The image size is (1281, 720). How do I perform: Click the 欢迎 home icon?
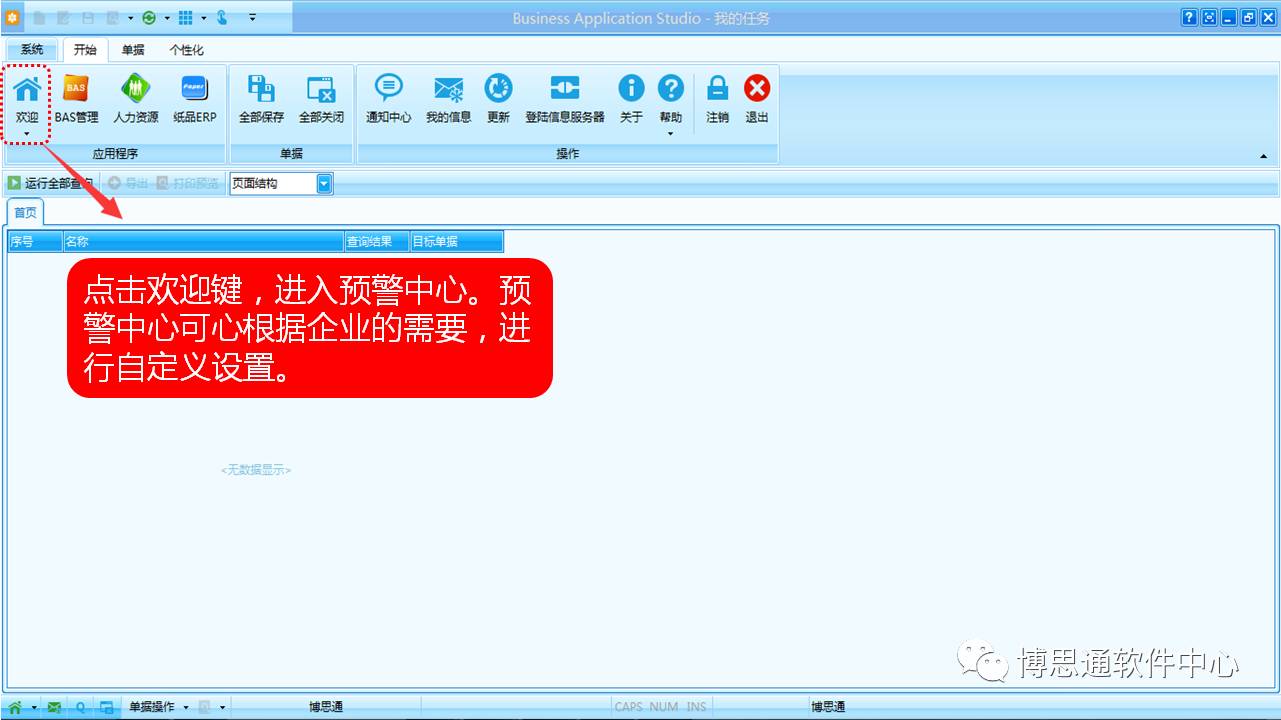(27, 90)
